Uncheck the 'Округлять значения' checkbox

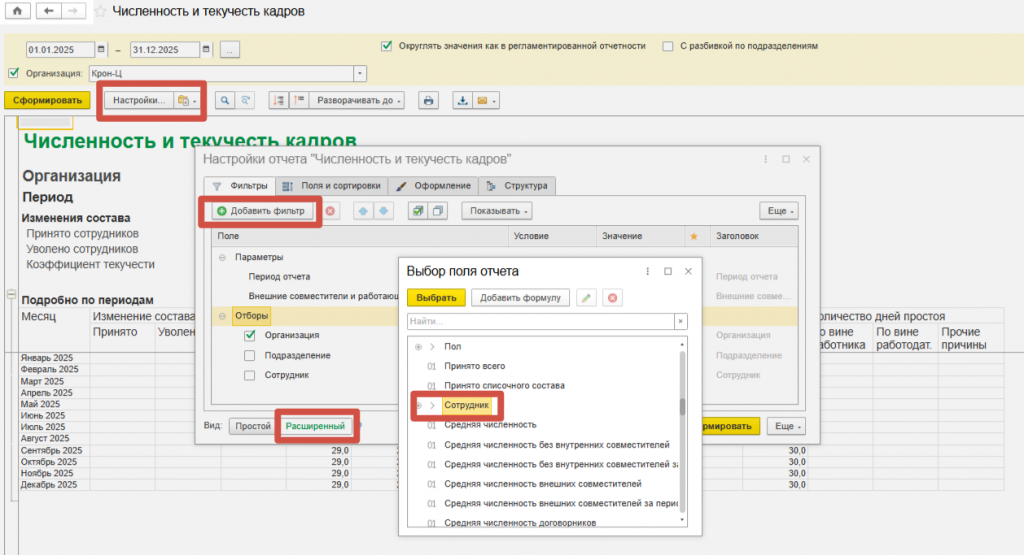pos(386,46)
